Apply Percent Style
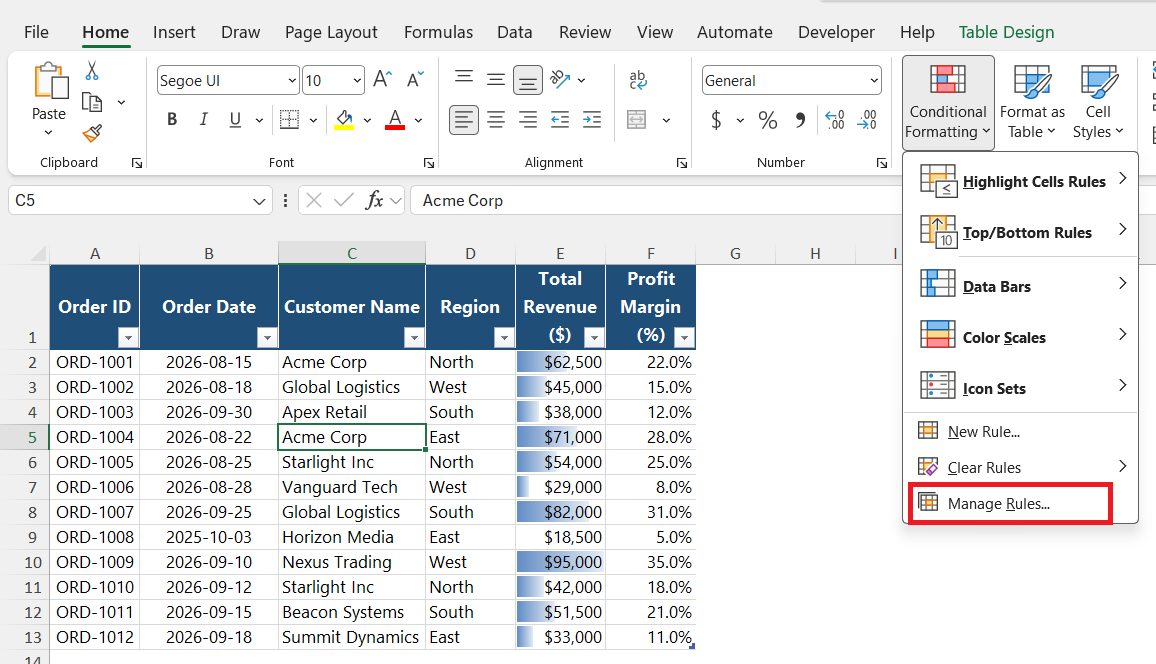This screenshot has width=1156, height=664. click(x=767, y=120)
